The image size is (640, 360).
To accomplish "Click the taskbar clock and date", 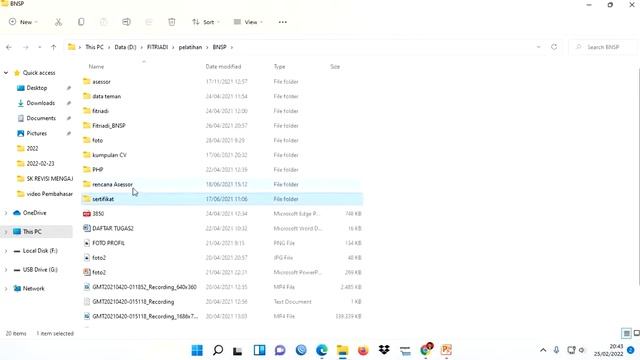I will (x=608, y=350).
